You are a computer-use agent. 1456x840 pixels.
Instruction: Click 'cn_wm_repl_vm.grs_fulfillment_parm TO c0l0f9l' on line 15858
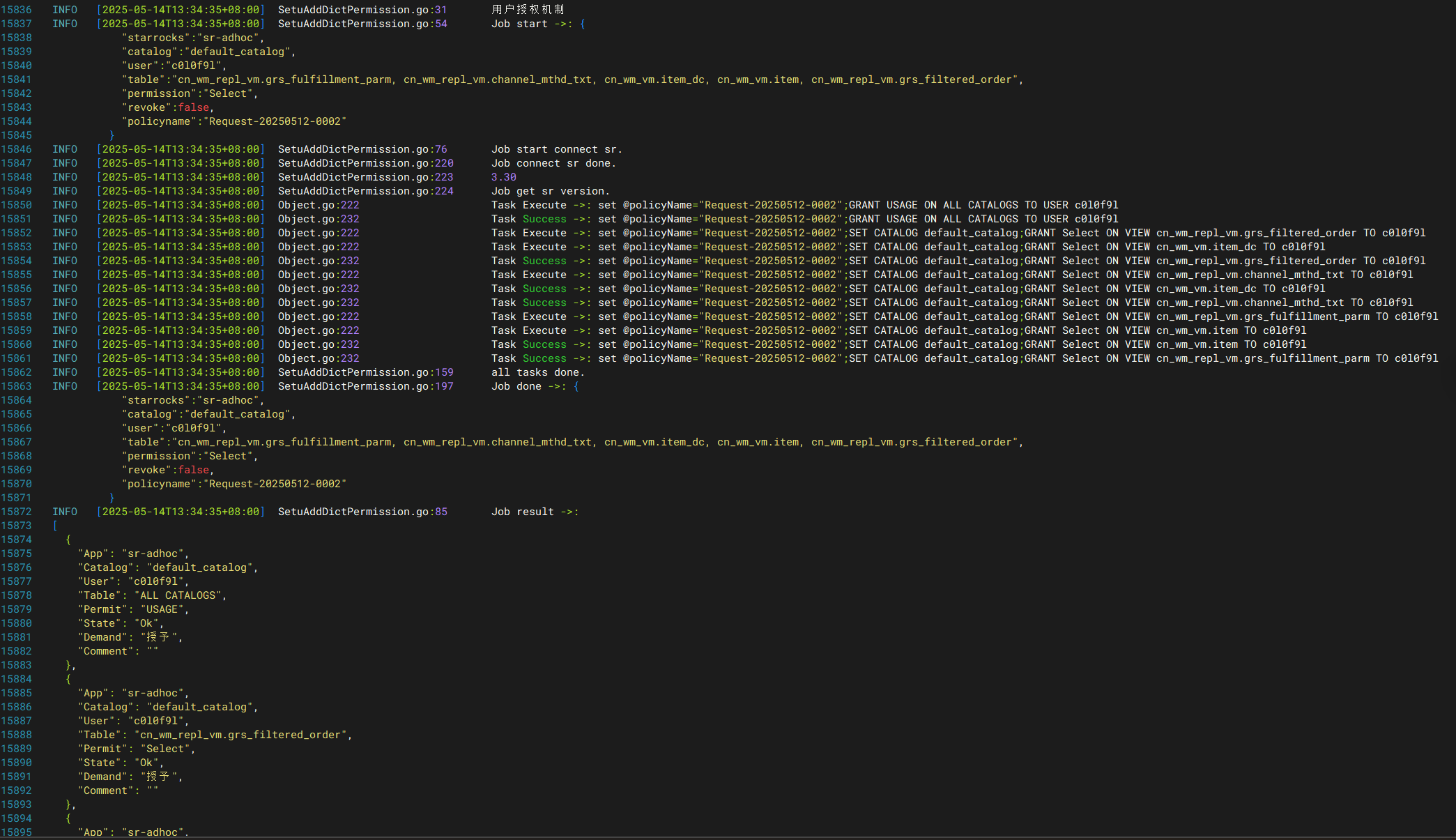(x=1297, y=316)
